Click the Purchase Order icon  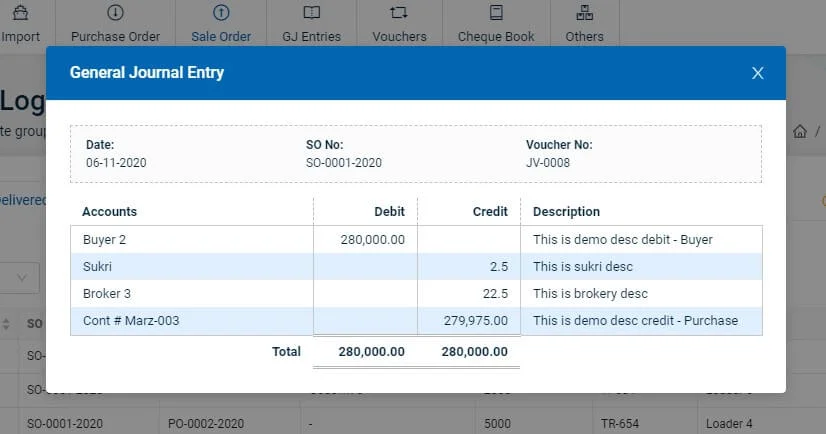point(115,14)
